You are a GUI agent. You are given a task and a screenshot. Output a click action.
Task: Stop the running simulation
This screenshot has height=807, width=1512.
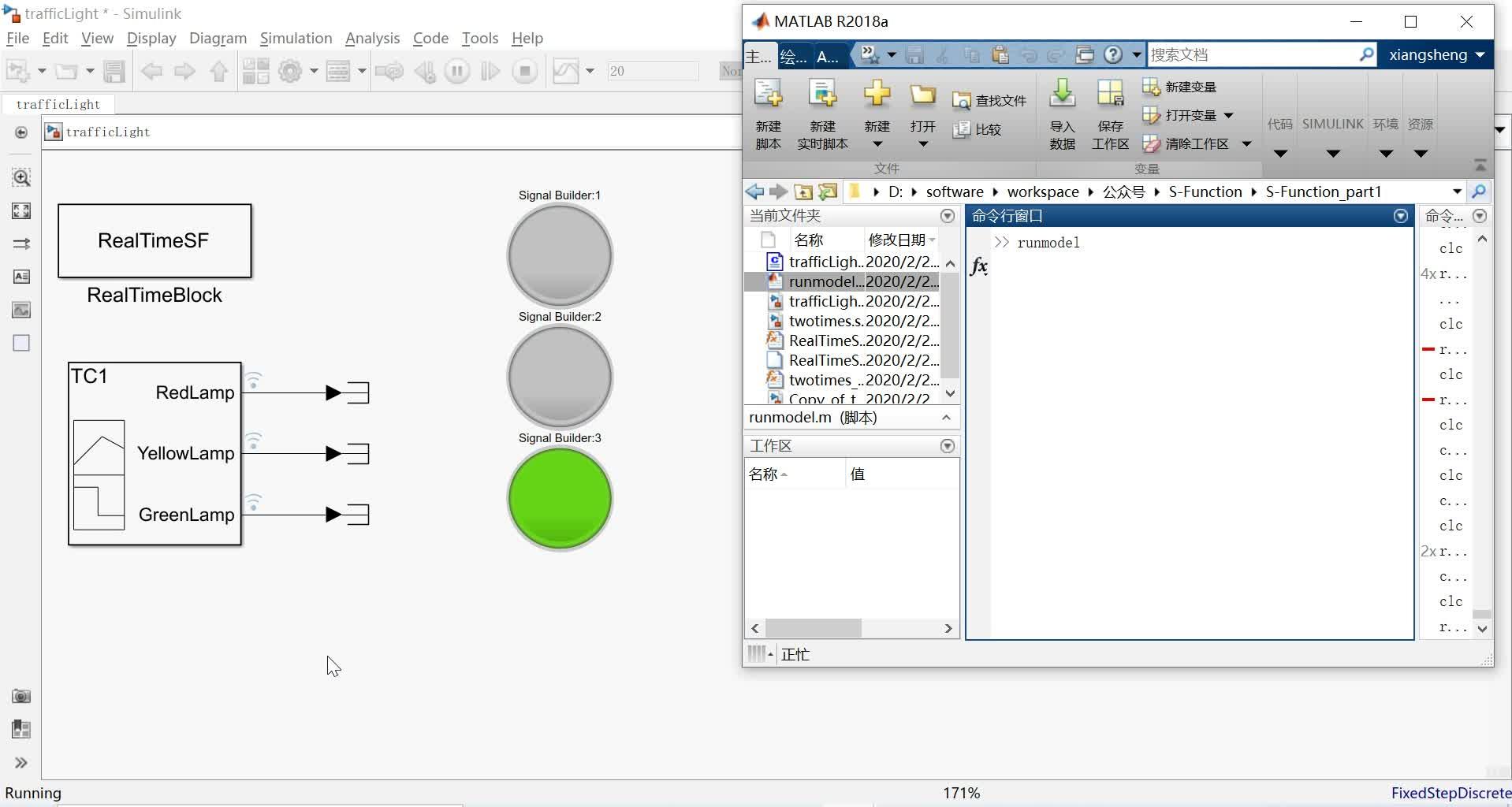pyautogui.click(x=524, y=72)
